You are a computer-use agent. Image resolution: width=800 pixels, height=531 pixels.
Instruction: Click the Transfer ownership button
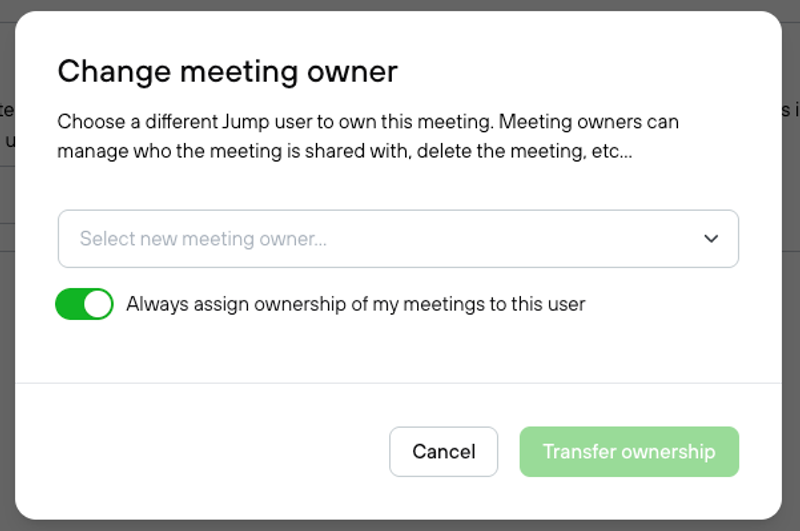pos(629,452)
